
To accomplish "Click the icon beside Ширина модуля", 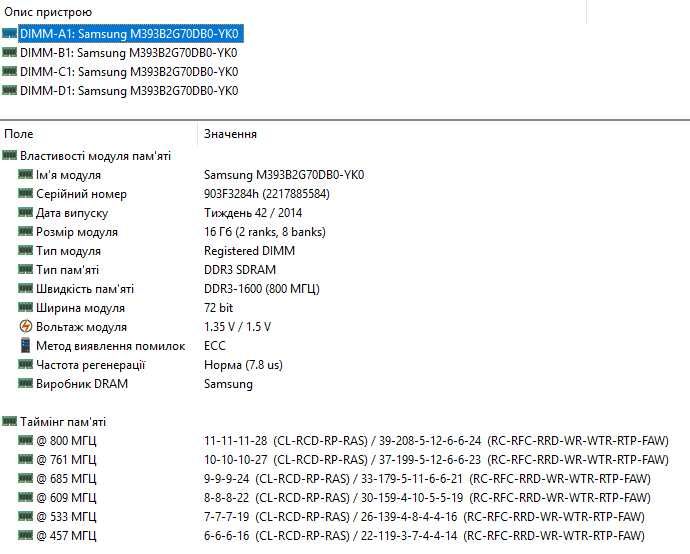I will pos(26,307).
